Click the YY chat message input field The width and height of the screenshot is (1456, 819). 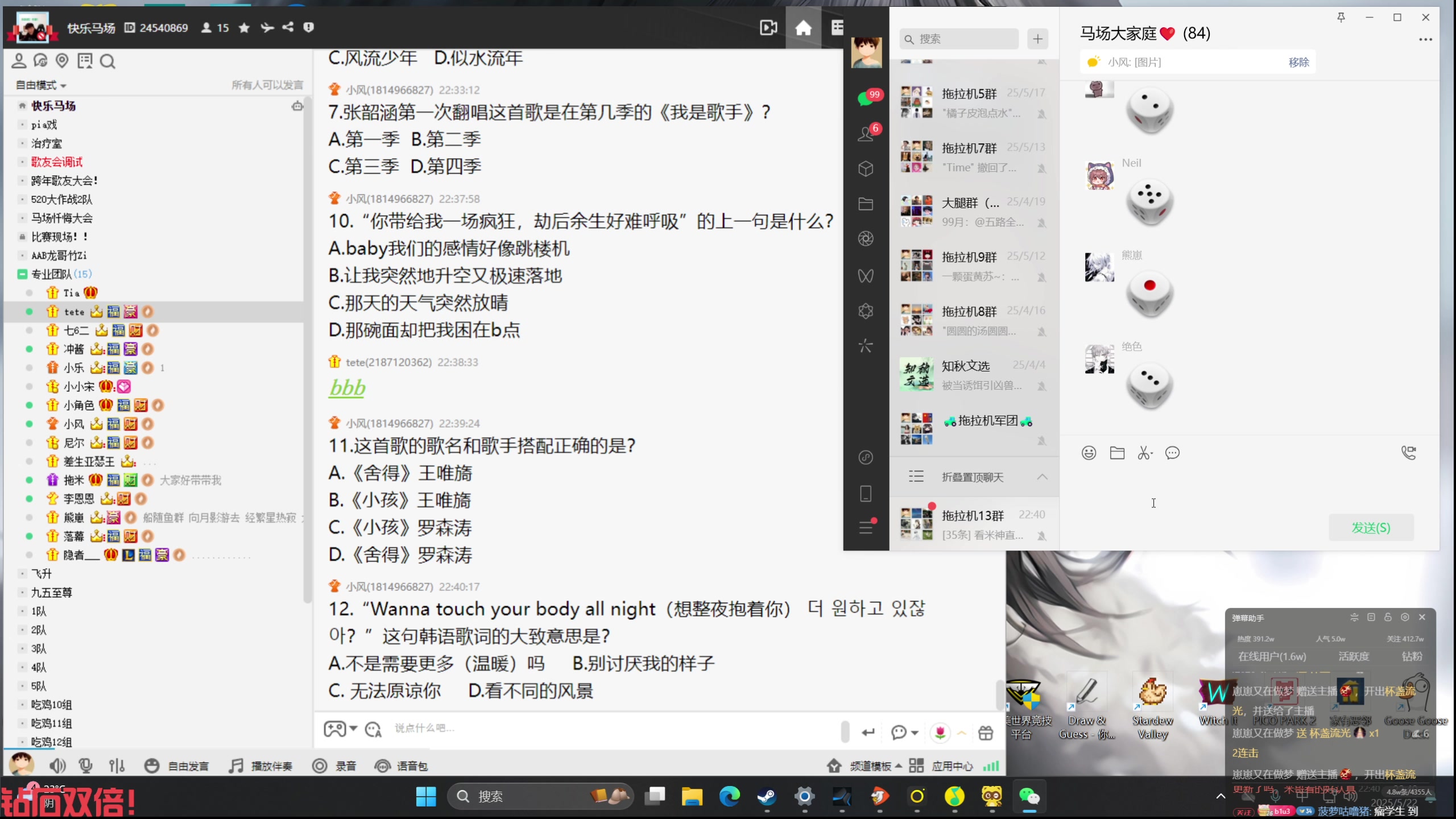click(x=614, y=728)
